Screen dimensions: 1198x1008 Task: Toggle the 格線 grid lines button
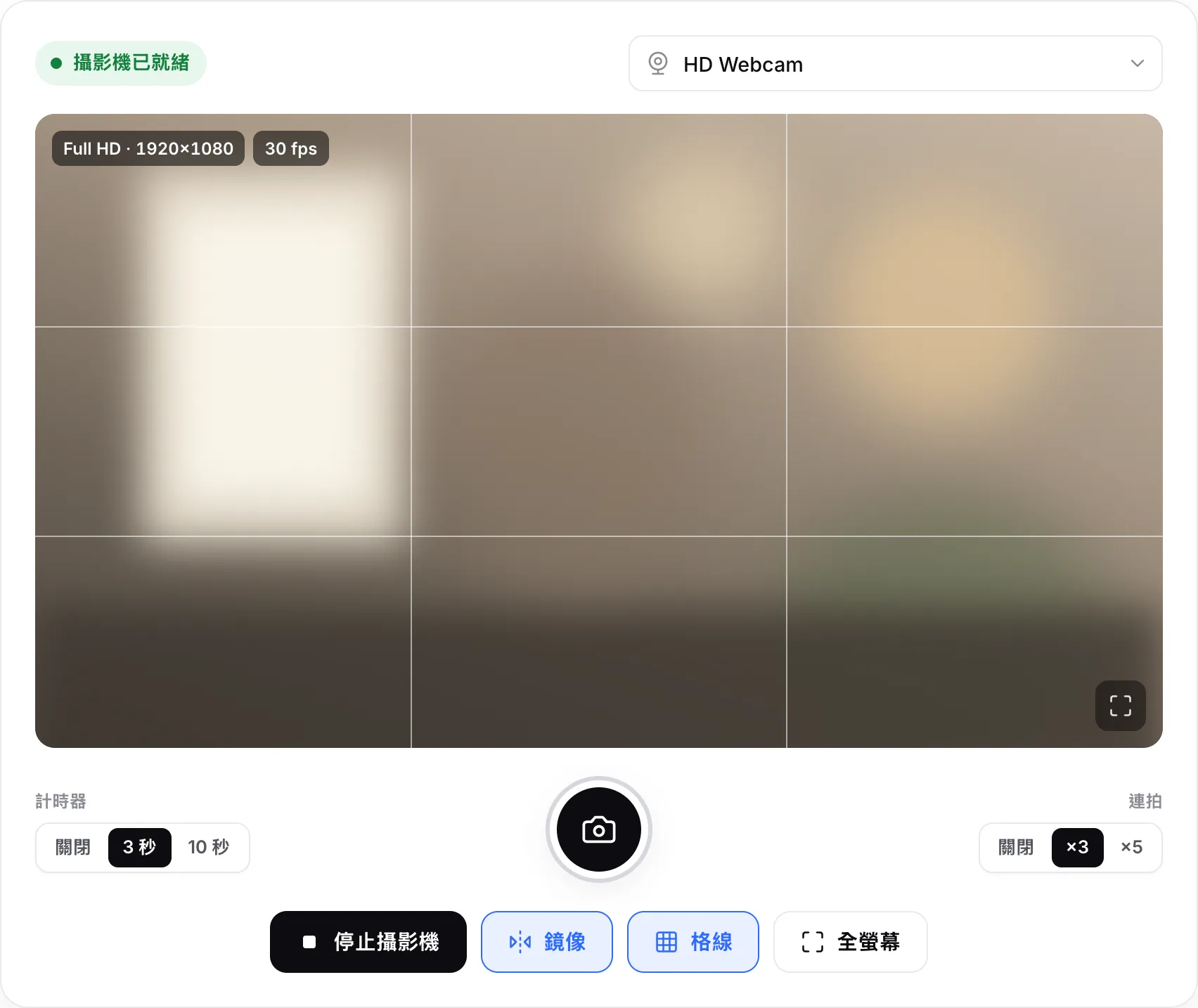pos(693,942)
